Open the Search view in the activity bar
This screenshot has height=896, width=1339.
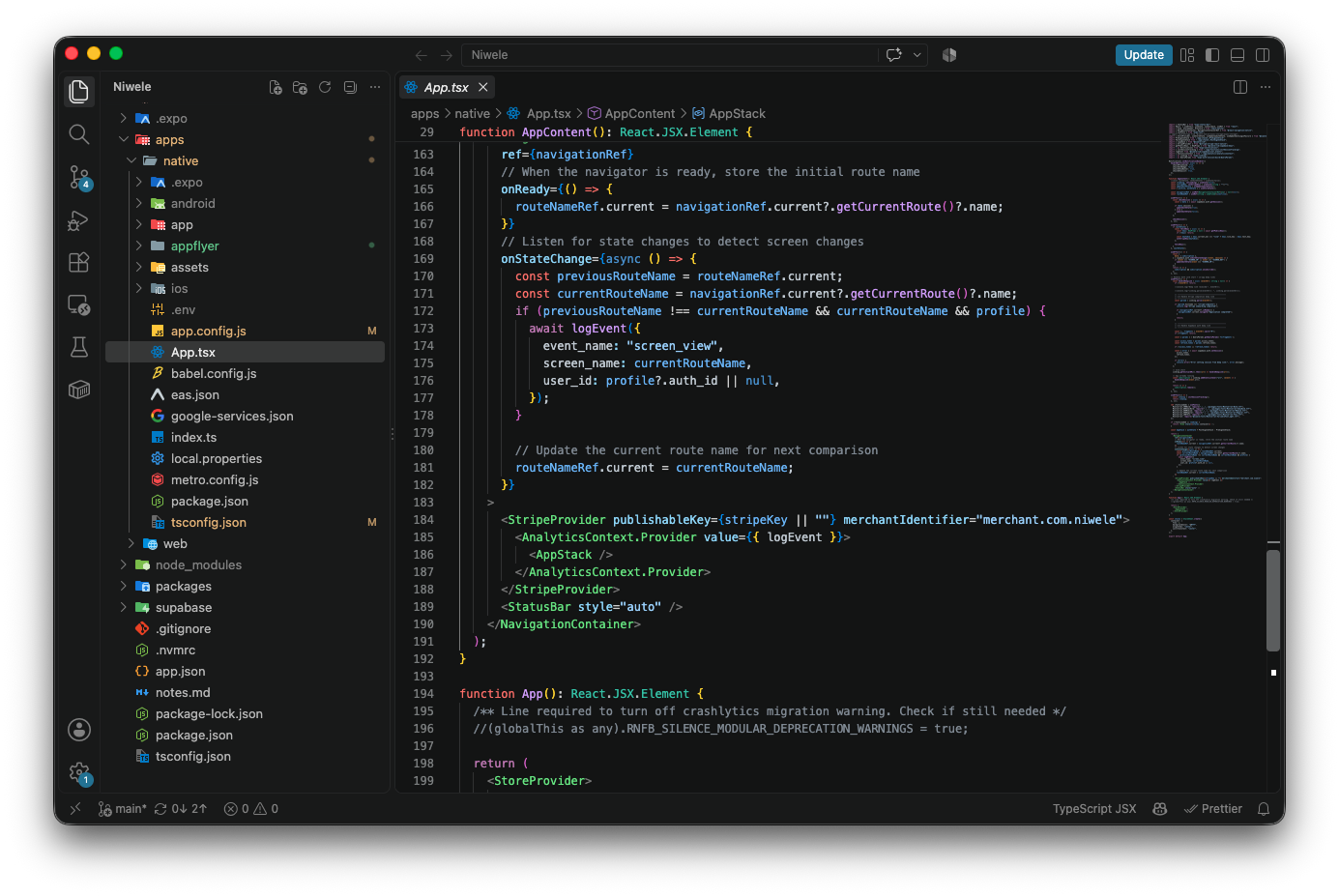(79, 134)
